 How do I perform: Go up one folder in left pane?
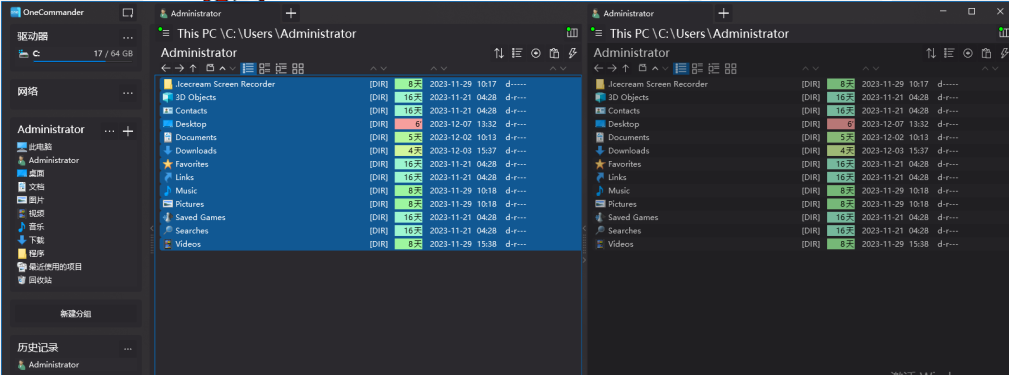coord(193,68)
